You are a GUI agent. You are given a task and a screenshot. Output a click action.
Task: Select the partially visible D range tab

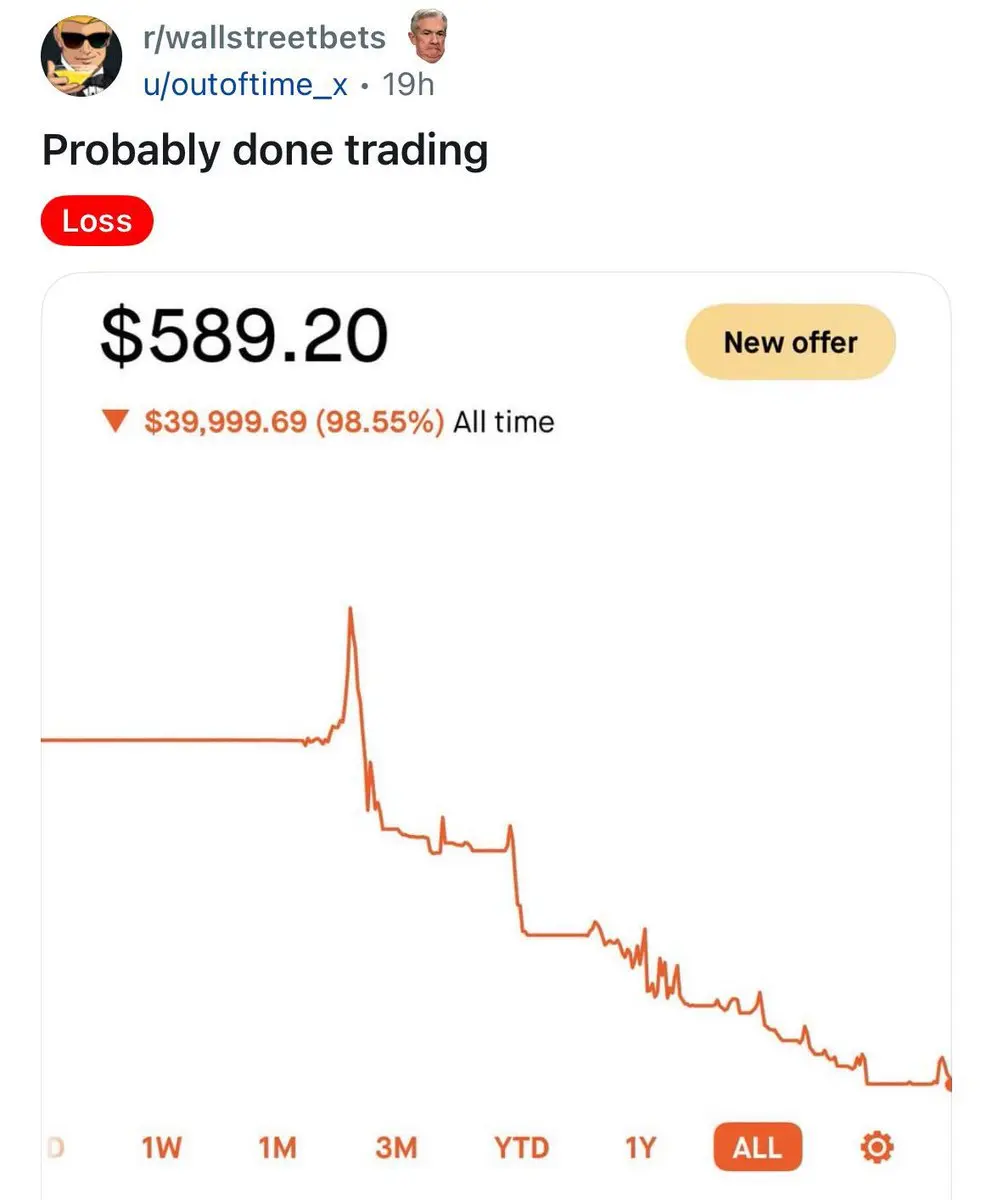click(x=56, y=1147)
